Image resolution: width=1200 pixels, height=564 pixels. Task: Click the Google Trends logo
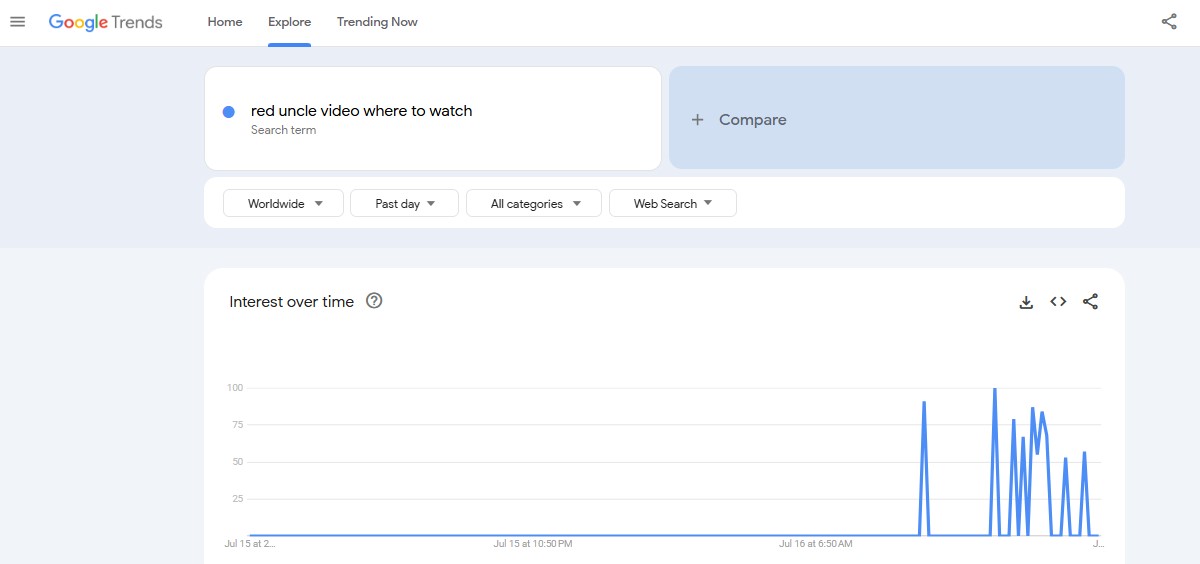pyautogui.click(x=105, y=22)
